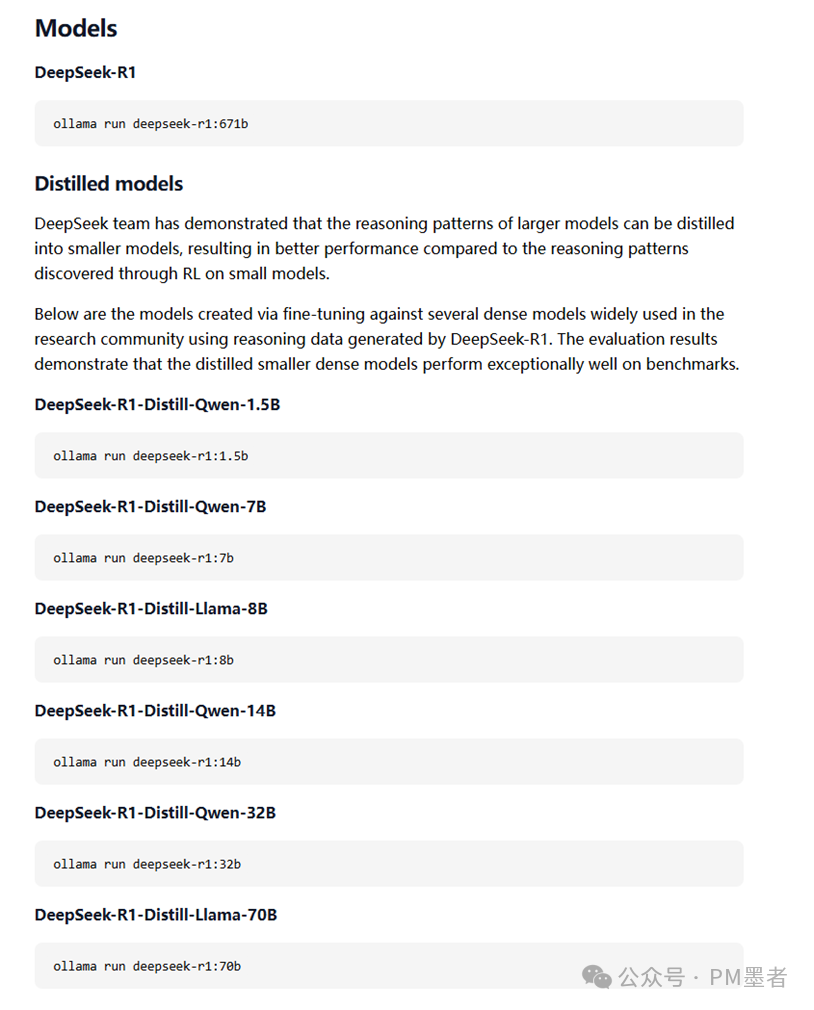Click the deepseek-r1:671b command code block
Screen dimensions: 814x1010
[x=388, y=123]
